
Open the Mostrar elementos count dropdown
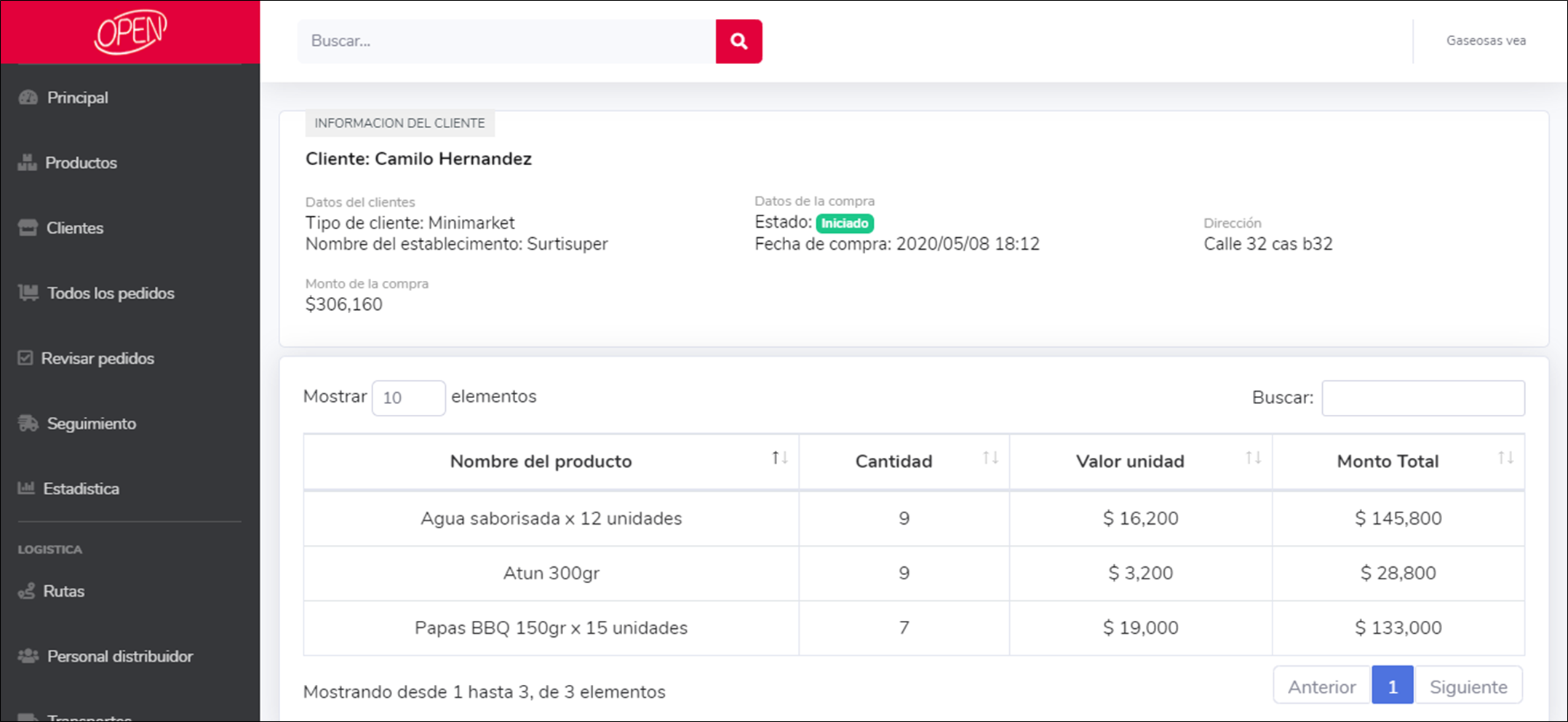click(x=408, y=398)
